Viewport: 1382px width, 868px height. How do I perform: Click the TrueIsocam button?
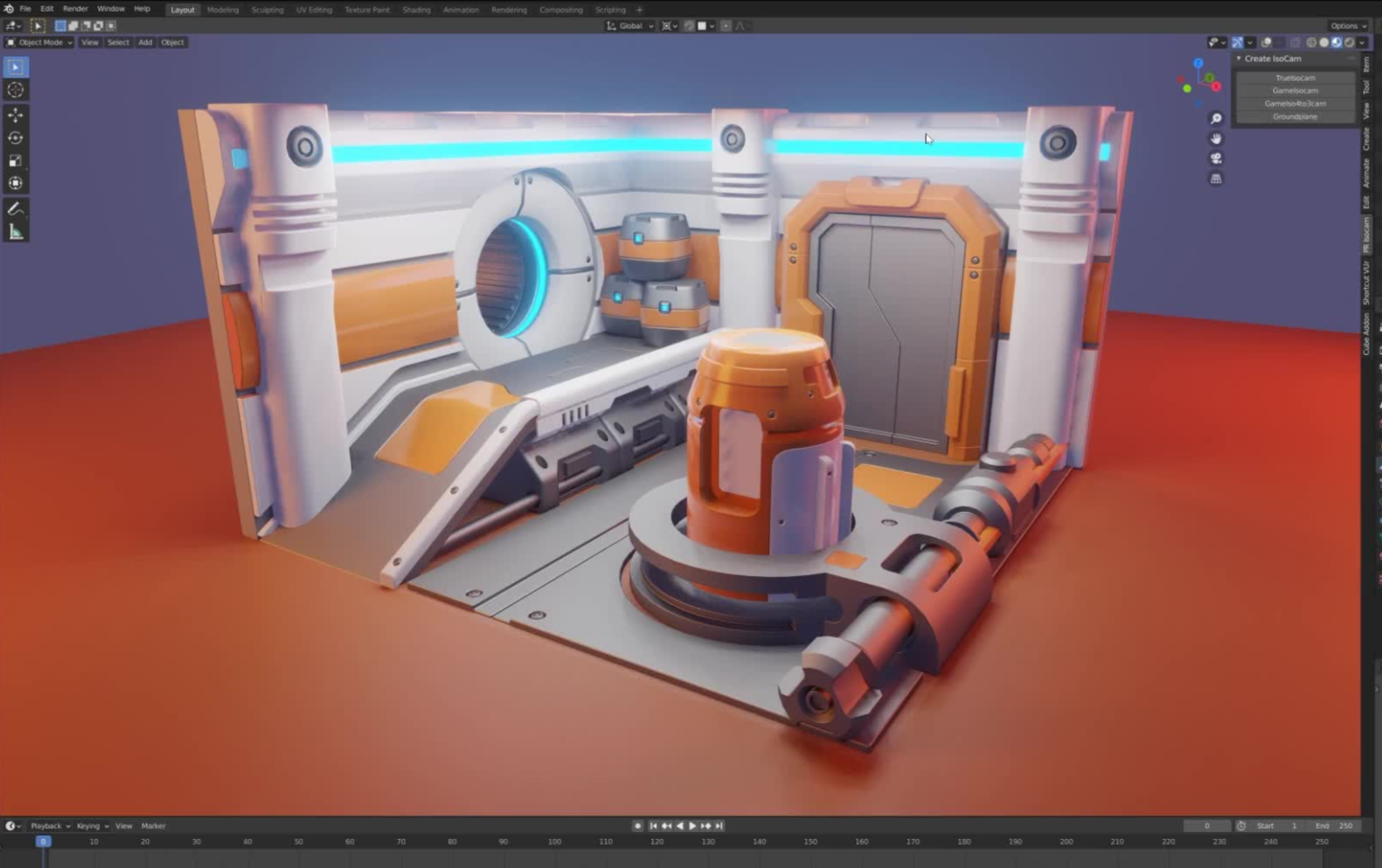point(1295,78)
